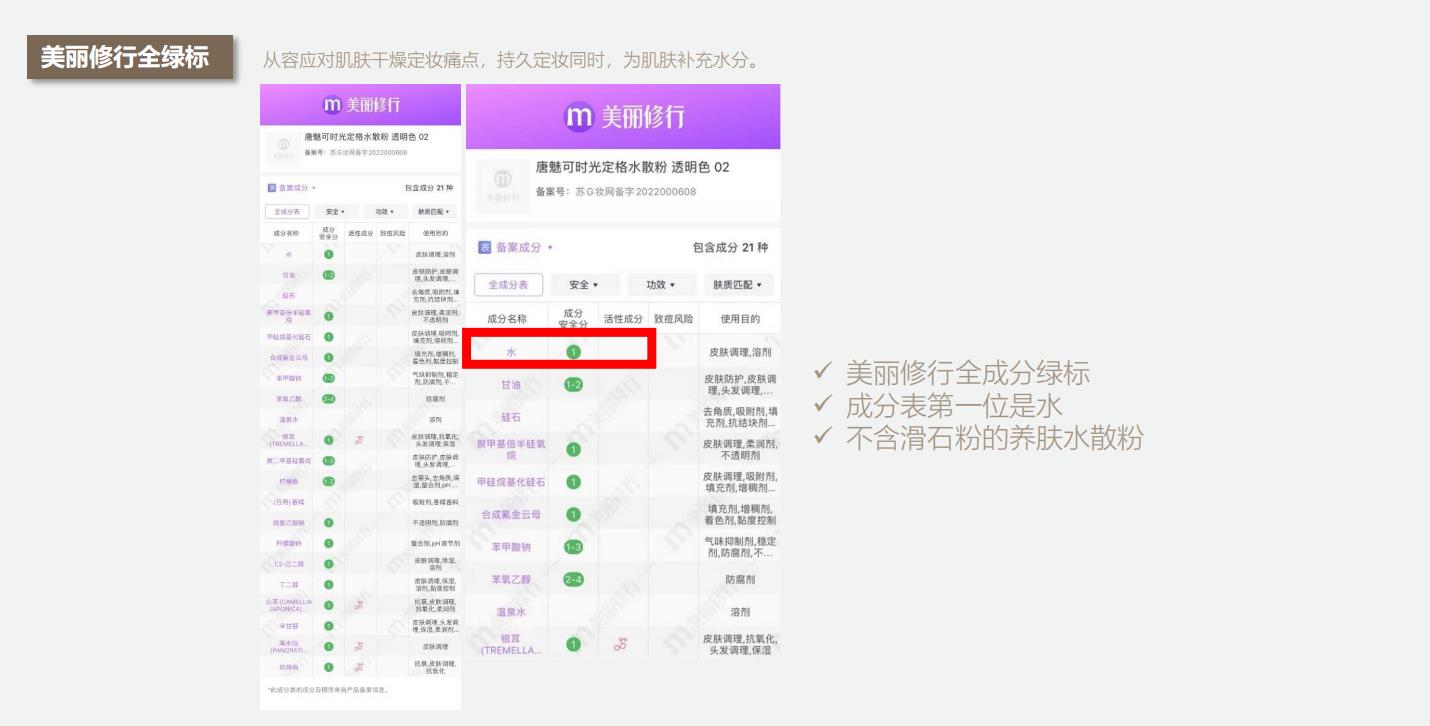Click the 温泉水 ingredient link in the larger screenshot
This screenshot has width=1430, height=726.
511,612
